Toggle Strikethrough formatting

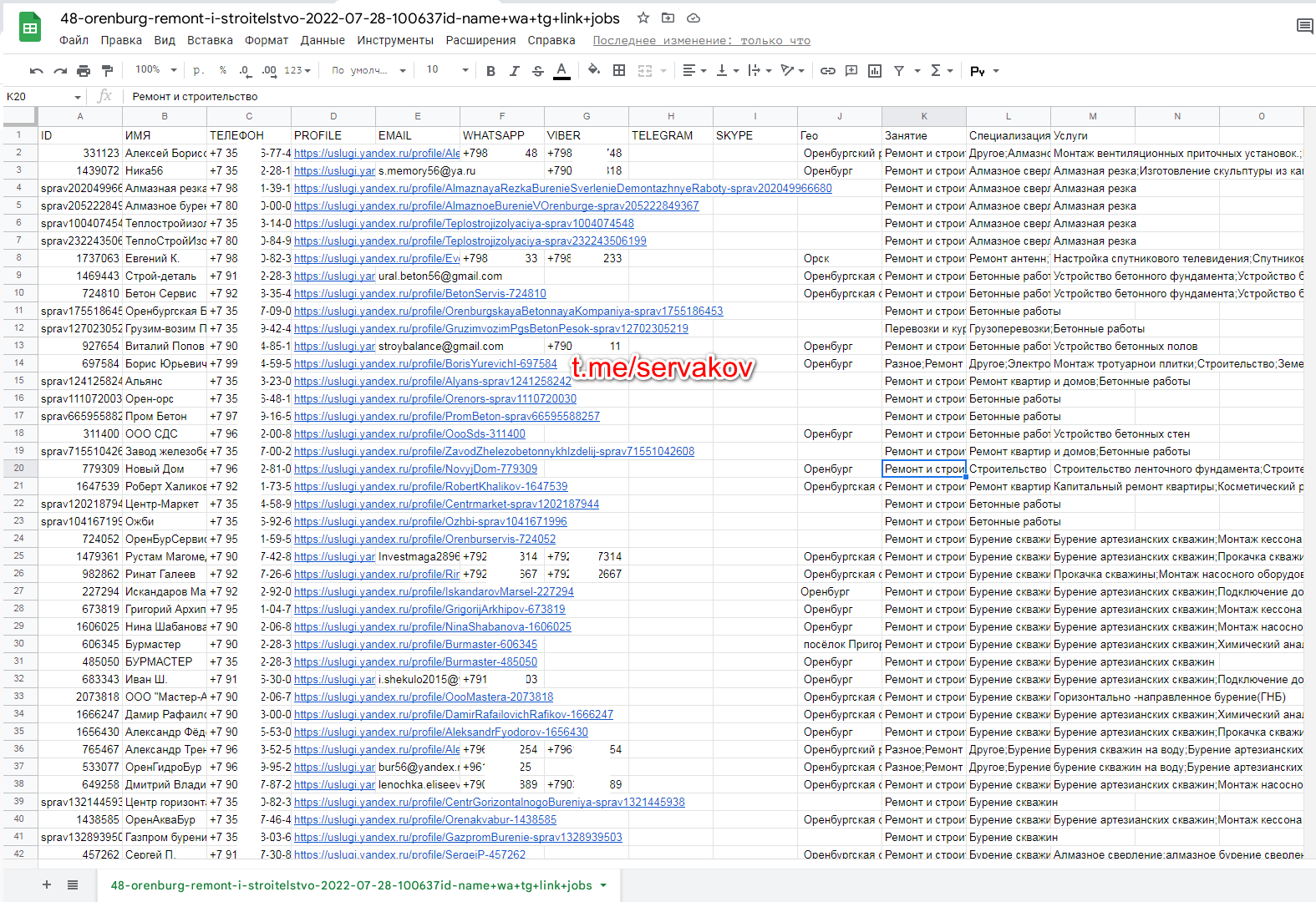pyautogui.click(x=537, y=71)
